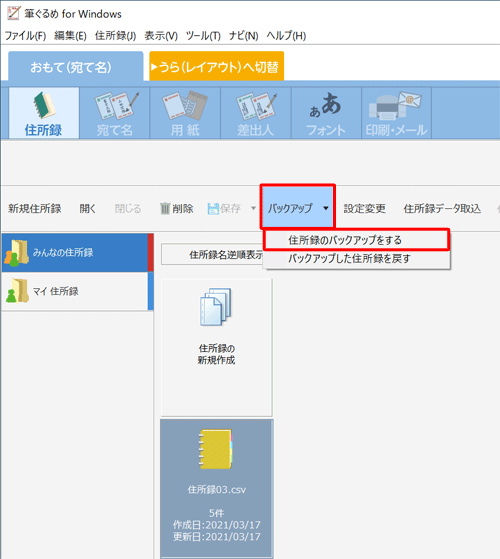500x559 pixels.
Task: Click the 住所録の新規作成 document icon
Action: pyautogui.click(x=216, y=307)
